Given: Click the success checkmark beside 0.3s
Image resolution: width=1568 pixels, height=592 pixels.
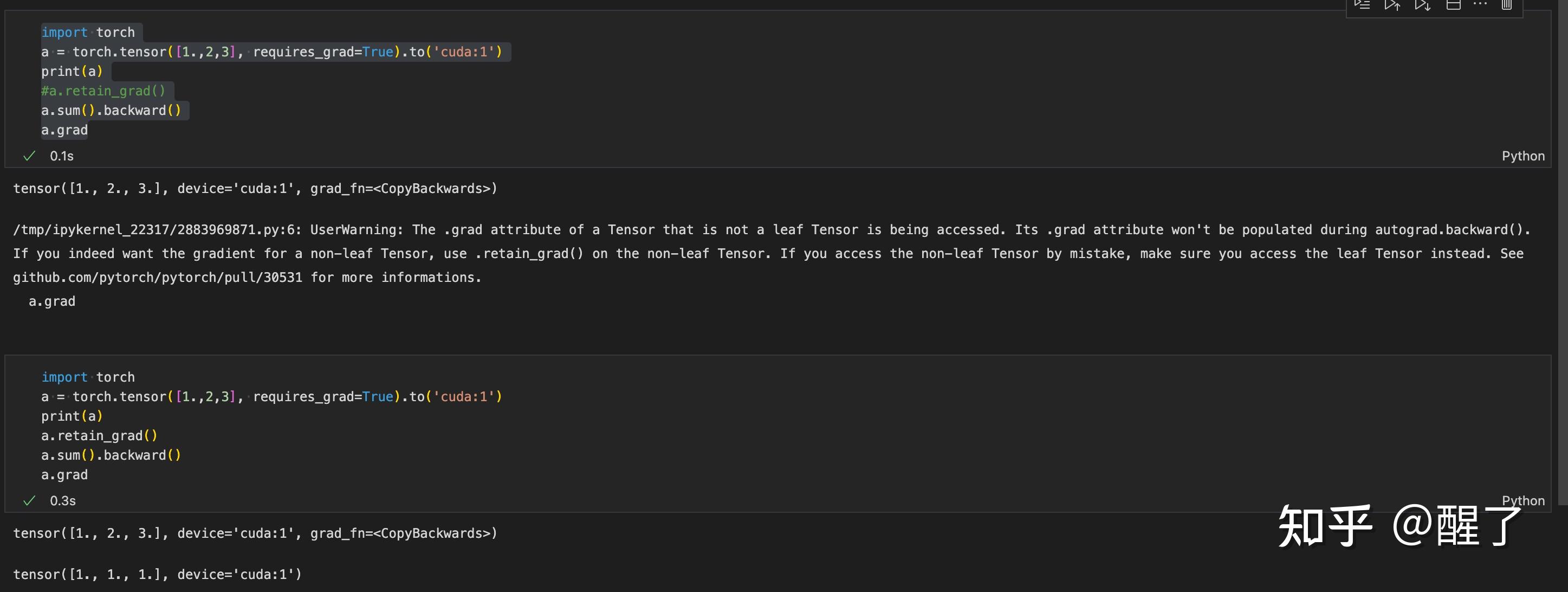Looking at the screenshot, I should coord(29,500).
